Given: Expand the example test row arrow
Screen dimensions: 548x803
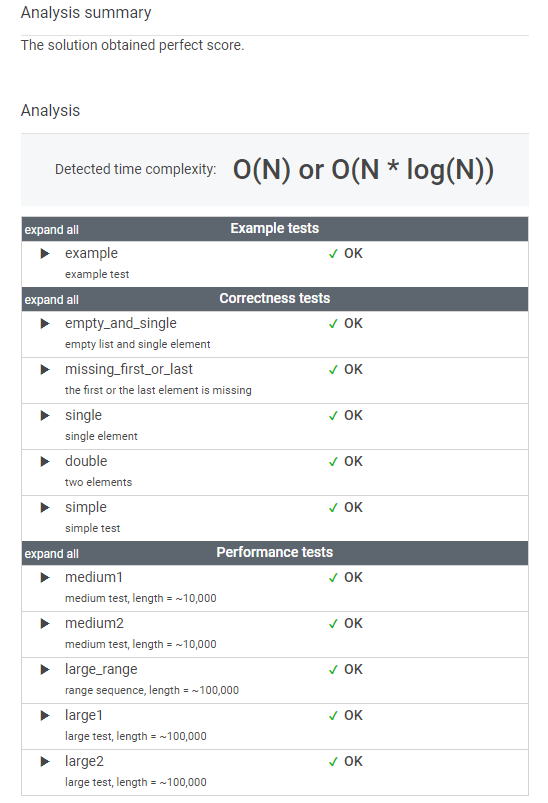Looking at the screenshot, I should click(45, 253).
